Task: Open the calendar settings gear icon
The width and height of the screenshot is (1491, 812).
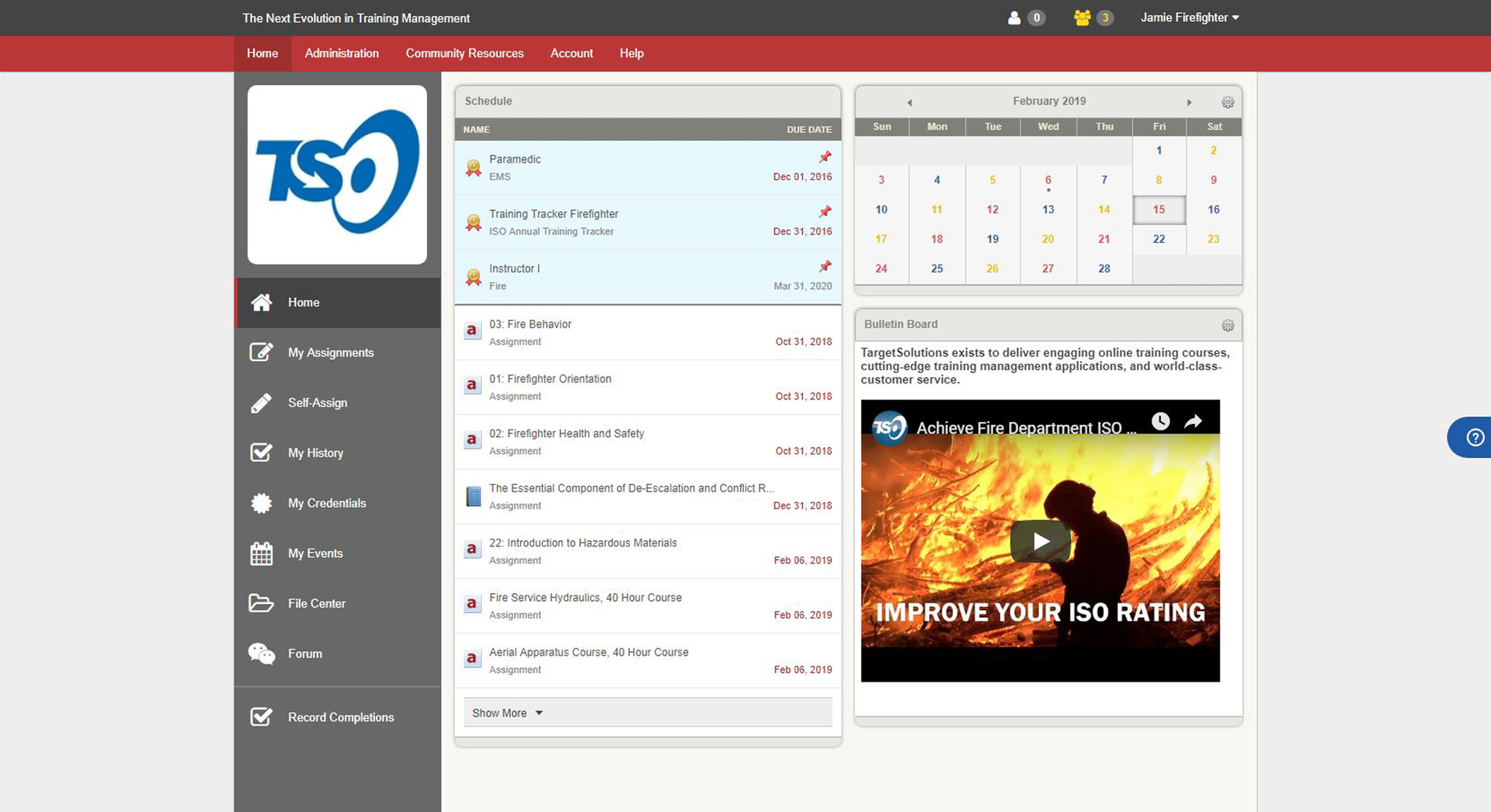Action: [x=1228, y=102]
